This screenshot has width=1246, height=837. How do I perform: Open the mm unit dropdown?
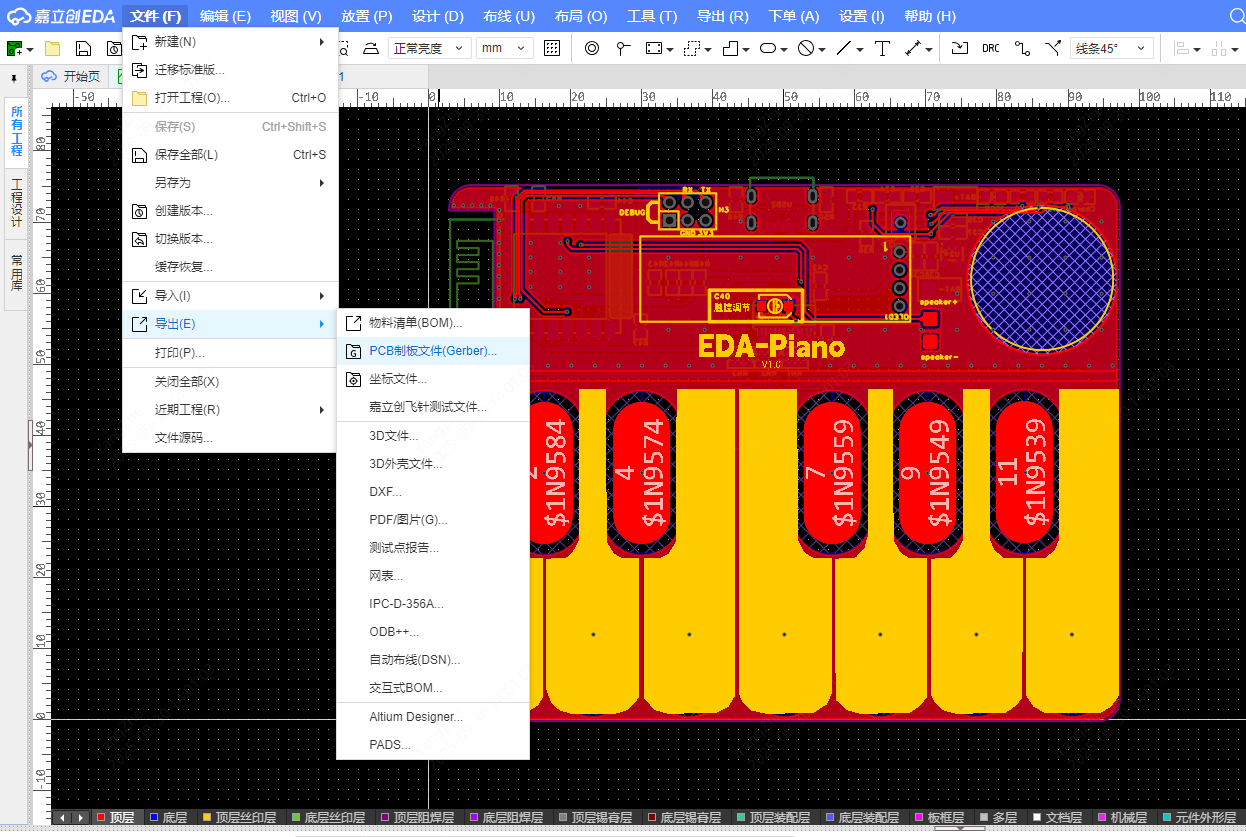505,48
